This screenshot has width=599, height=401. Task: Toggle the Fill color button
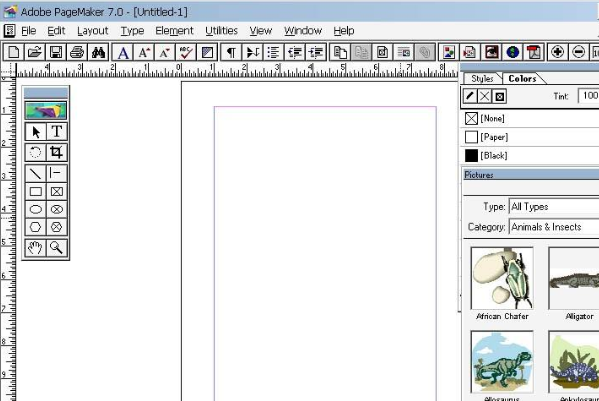pyautogui.click(x=484, y=96)
